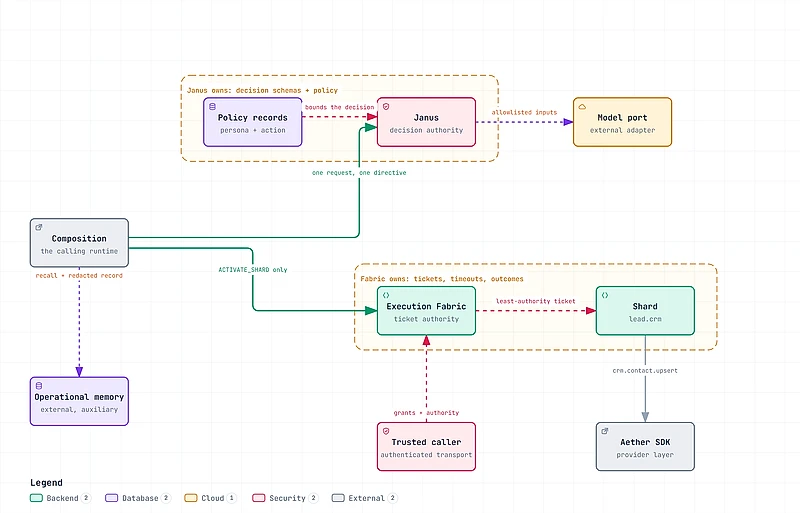Viewport: 800px width, 513px height.
Task: Select the Composition calling runtime node
Action: pyautogui.click(x=79, y=243)
